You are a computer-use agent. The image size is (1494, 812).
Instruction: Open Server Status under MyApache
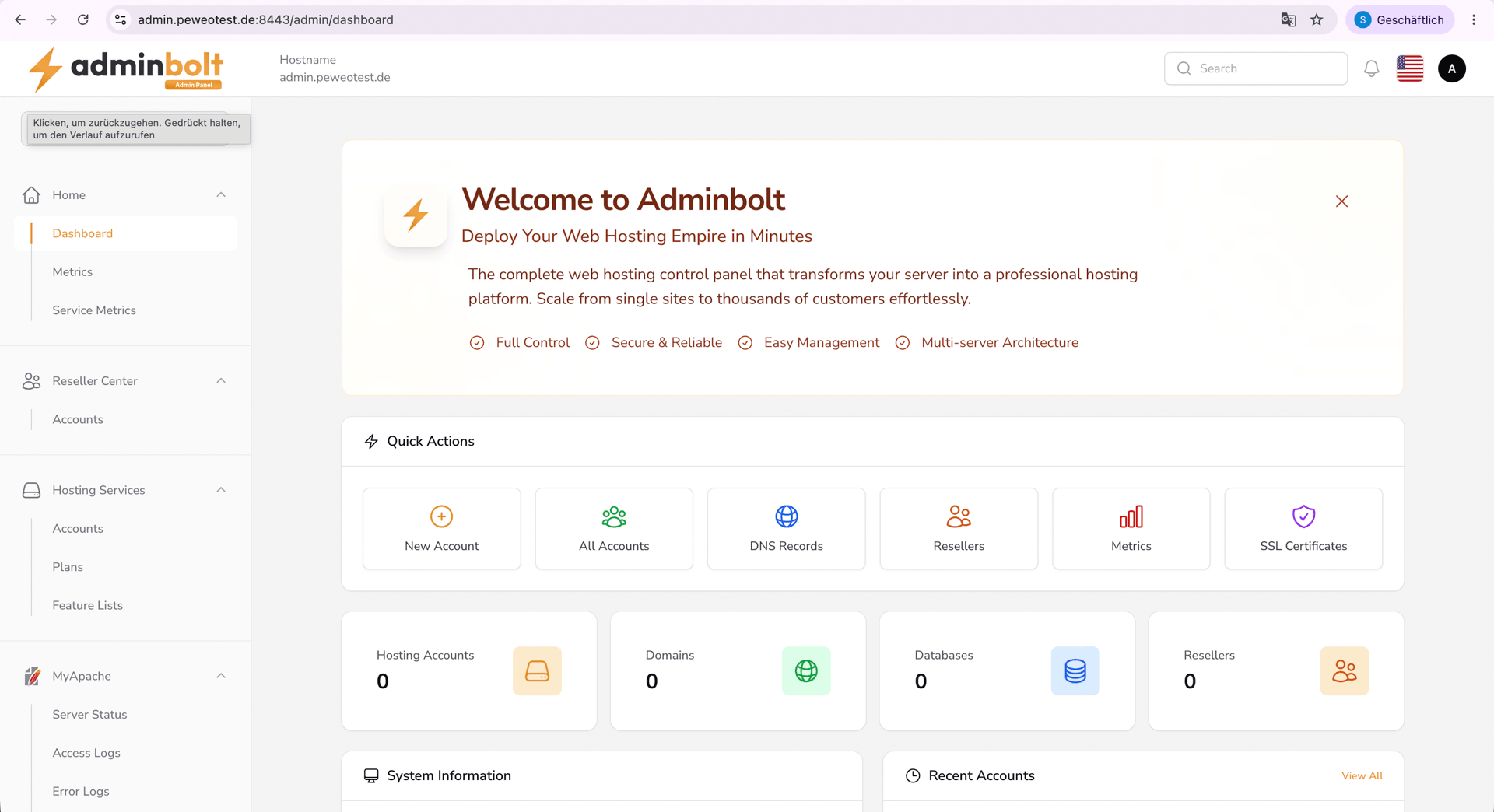pyautogui.click(x=89, y=714)
